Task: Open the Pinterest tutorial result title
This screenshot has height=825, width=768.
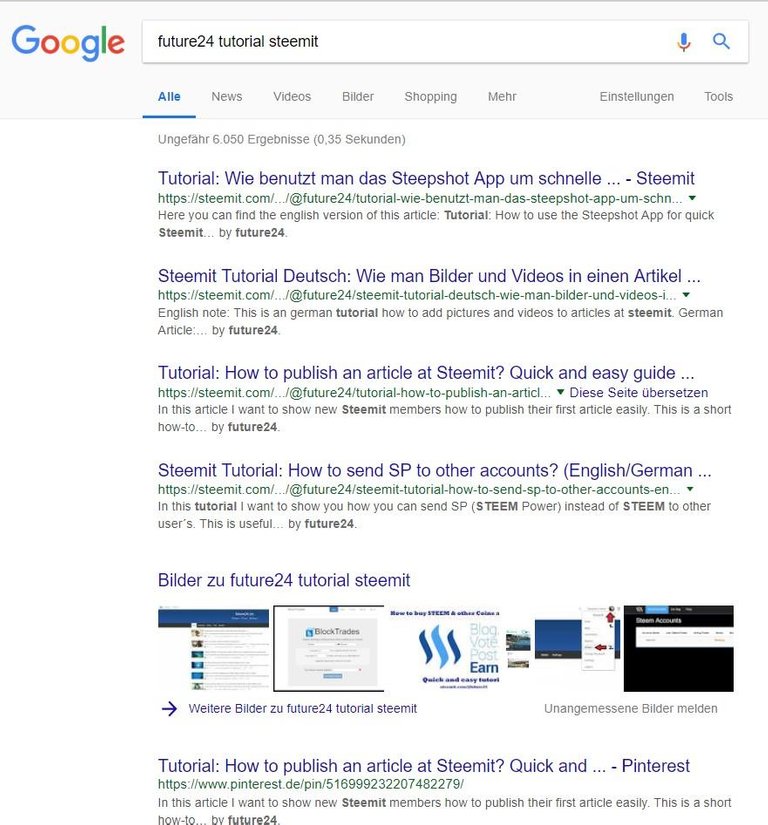Action: point(423,766)
